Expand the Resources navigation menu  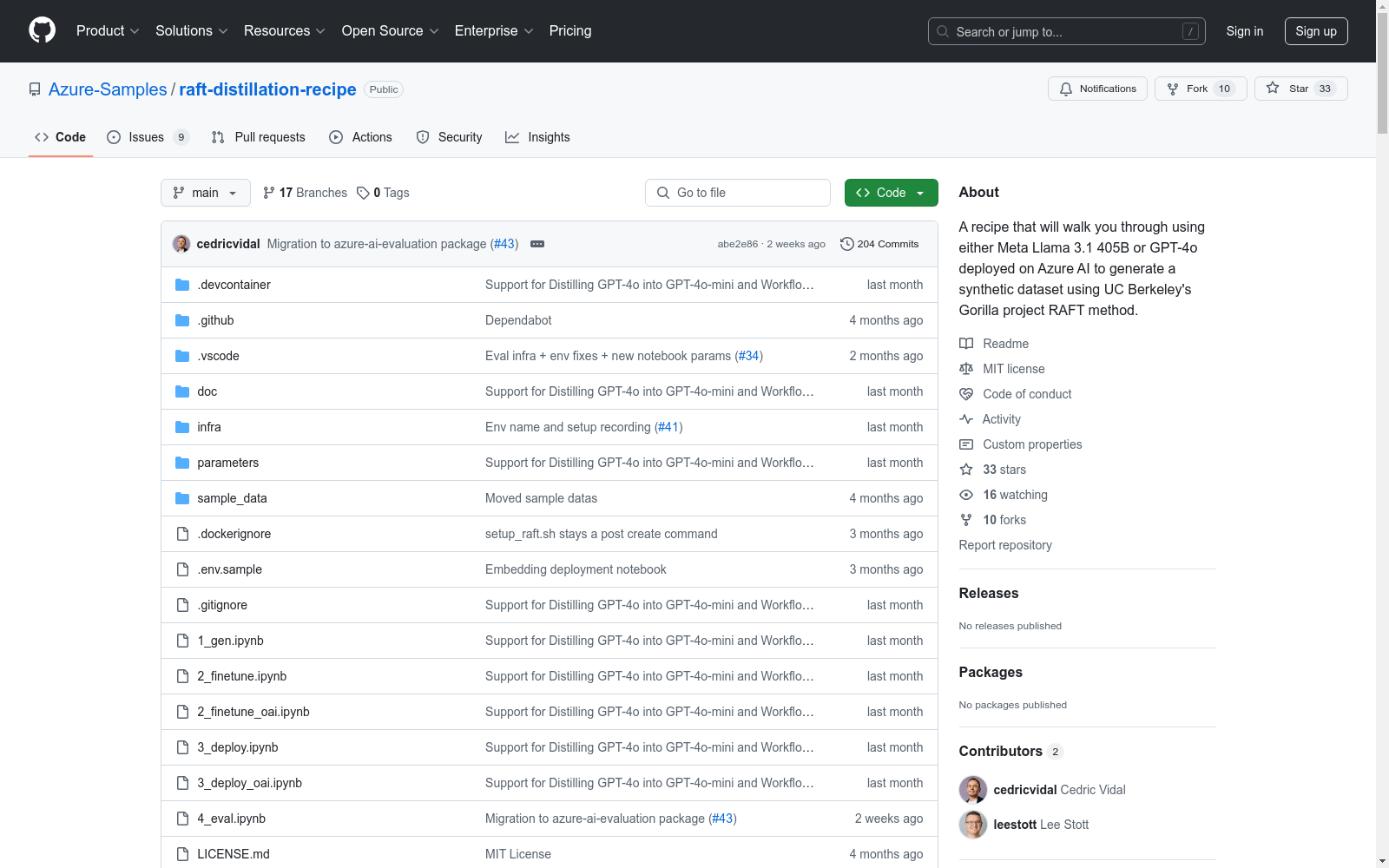[285, 31]
